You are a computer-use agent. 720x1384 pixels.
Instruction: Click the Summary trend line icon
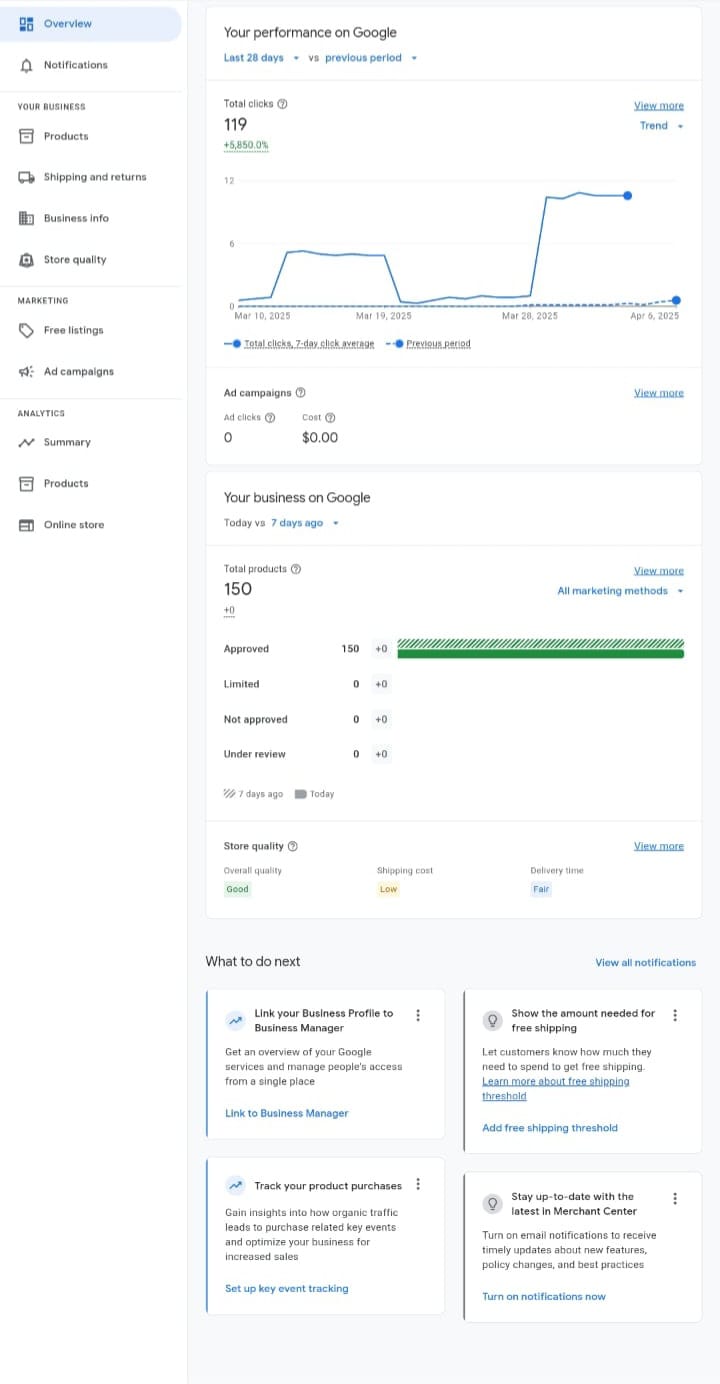click(26, 442)
